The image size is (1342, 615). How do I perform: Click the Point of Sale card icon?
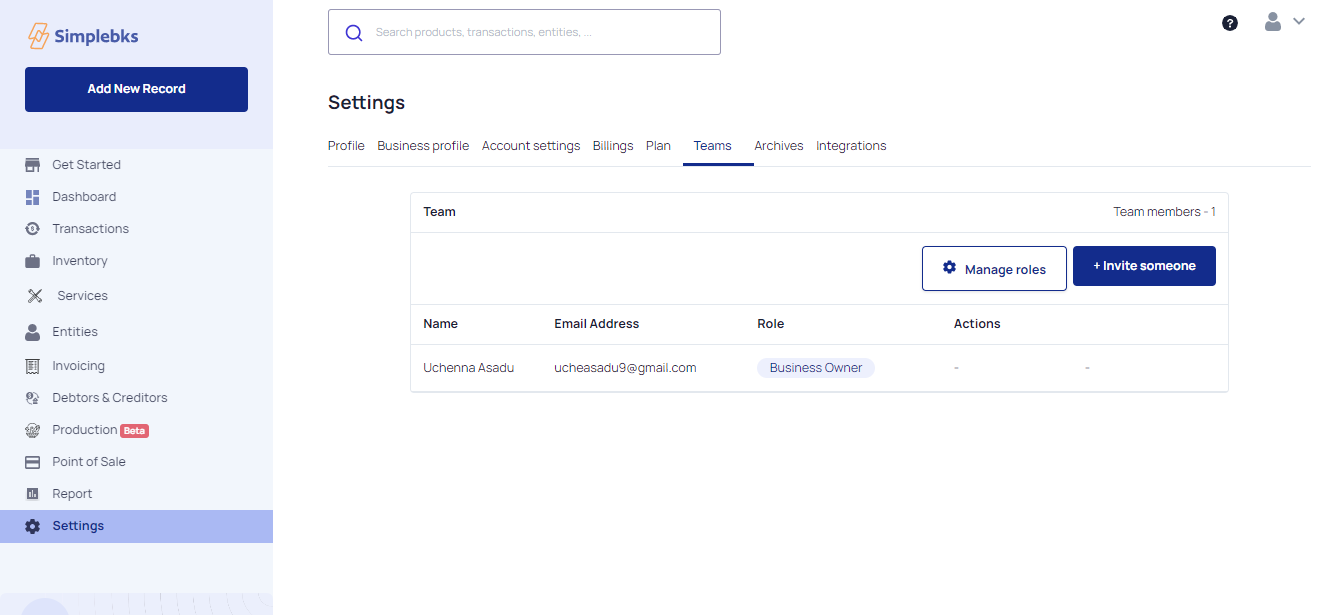point(33,462)
